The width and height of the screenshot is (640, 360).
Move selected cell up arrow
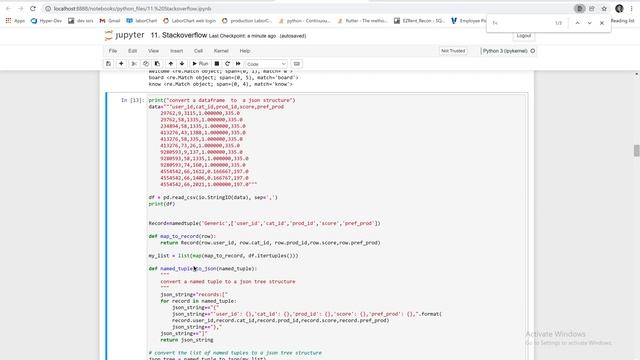pos(171,64)
